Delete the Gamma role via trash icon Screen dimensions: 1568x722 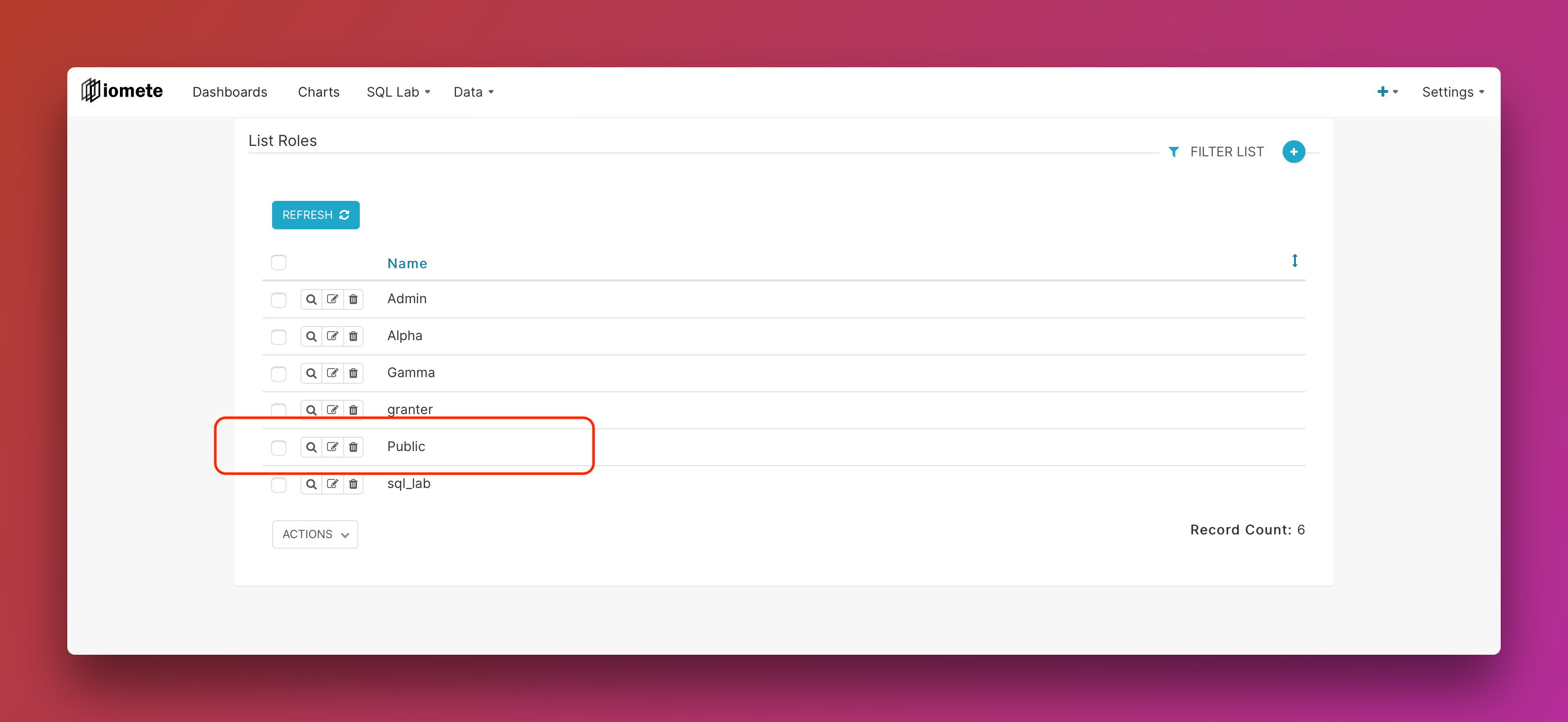tap(353, 373)
